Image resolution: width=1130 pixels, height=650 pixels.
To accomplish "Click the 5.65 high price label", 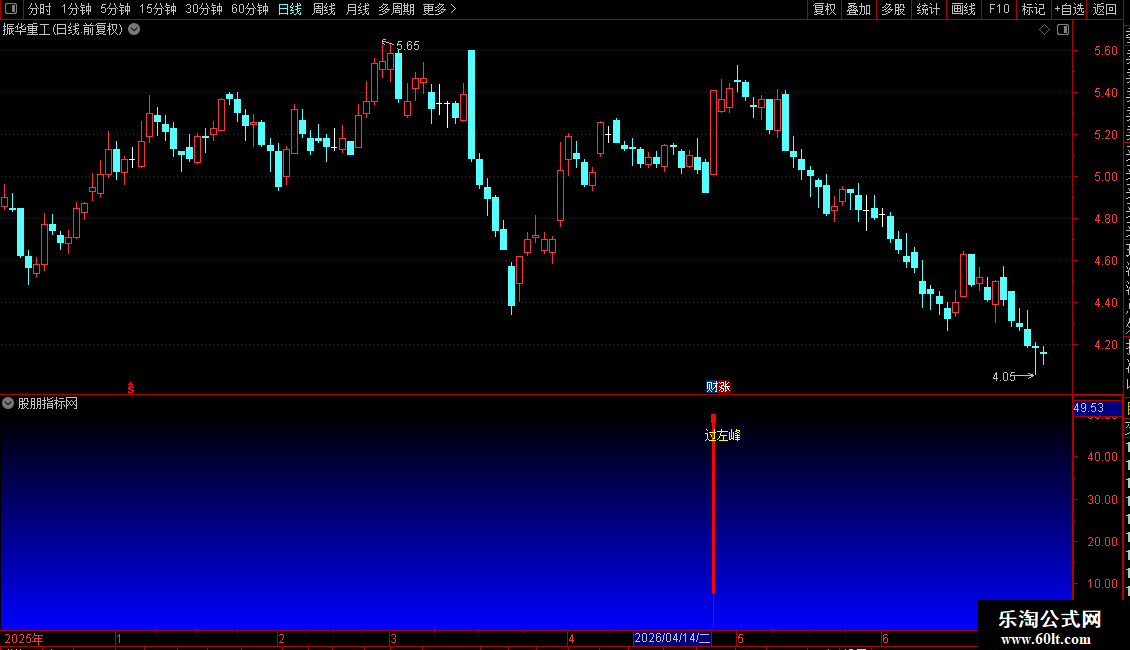I will tap(408, 45).
